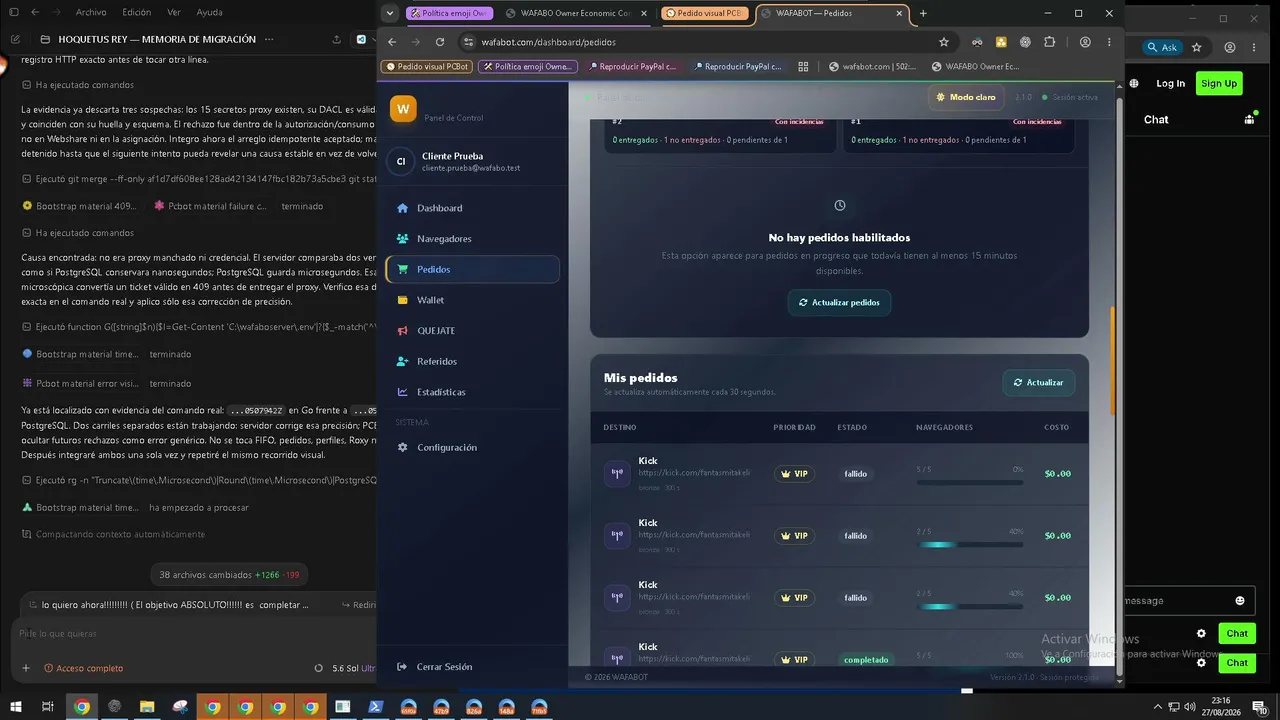
Task: Toggle the Modo claro theme switch
Action: 966,97
